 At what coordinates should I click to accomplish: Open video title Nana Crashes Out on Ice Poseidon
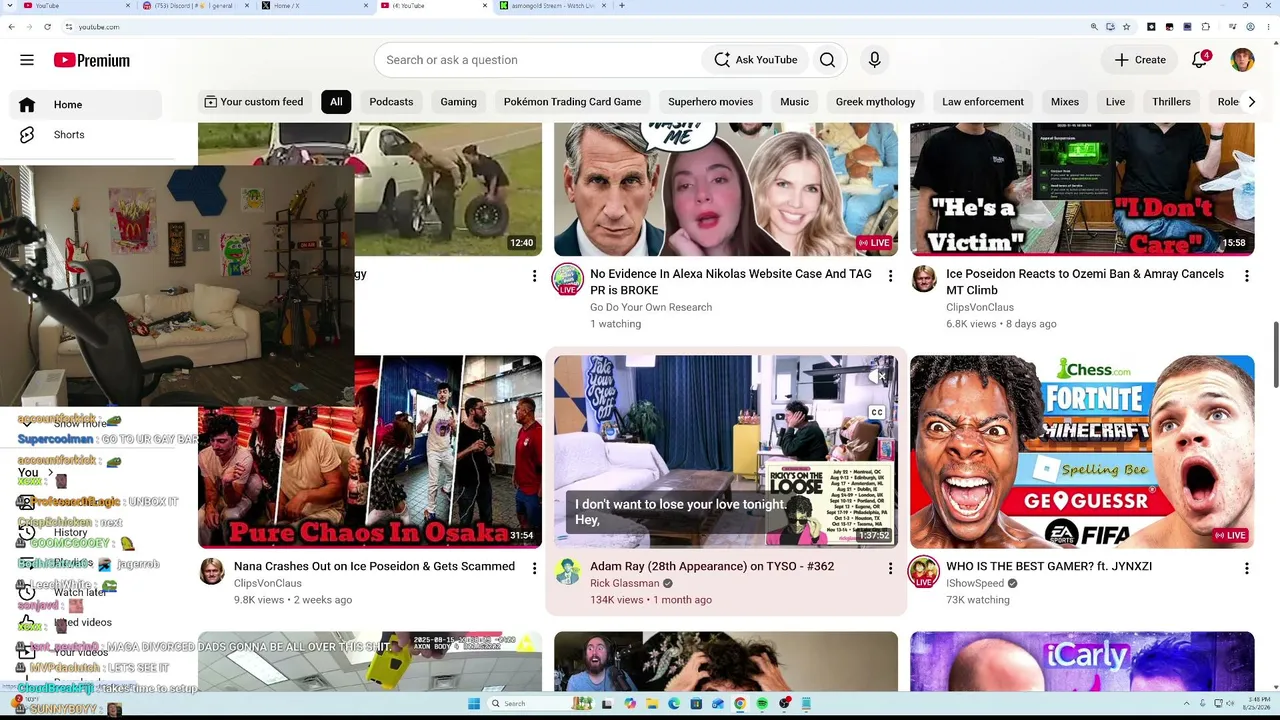pos(374,567)
